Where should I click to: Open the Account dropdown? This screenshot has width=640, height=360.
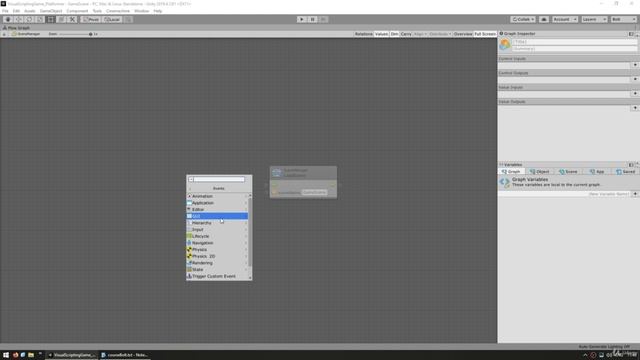[564, 19]
